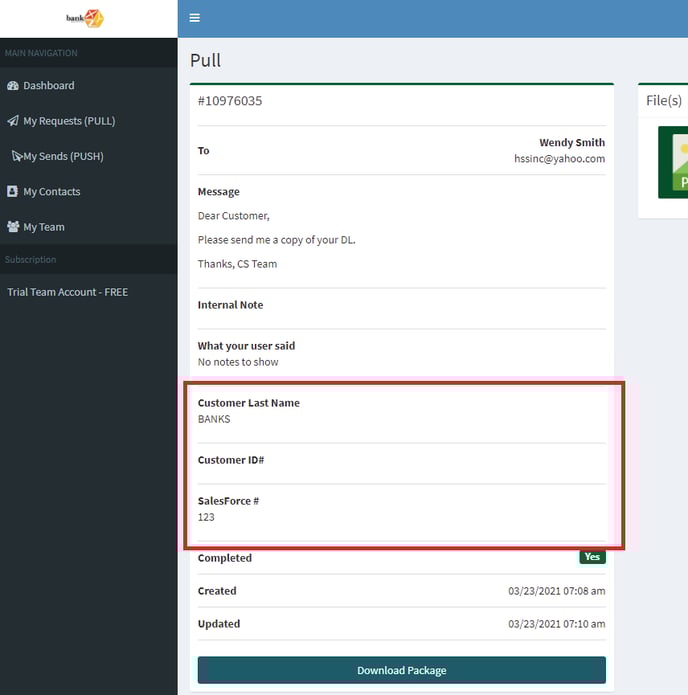688x695 pixels.
Task: Open the My Contacts text link
Action: 52,191
